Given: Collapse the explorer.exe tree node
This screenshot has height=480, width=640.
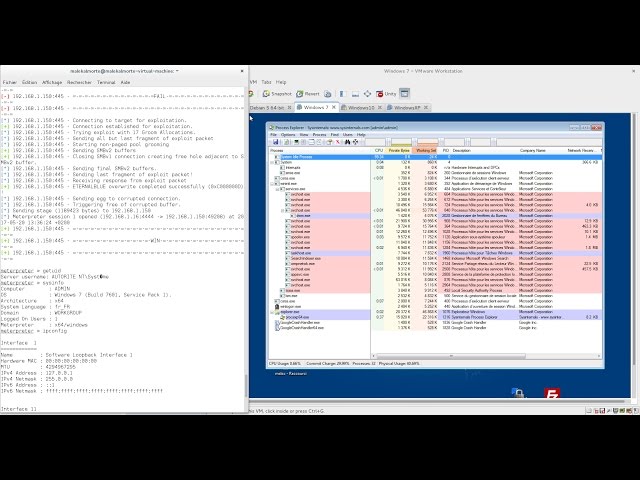Looking at the screenshot, I should 273,312.
